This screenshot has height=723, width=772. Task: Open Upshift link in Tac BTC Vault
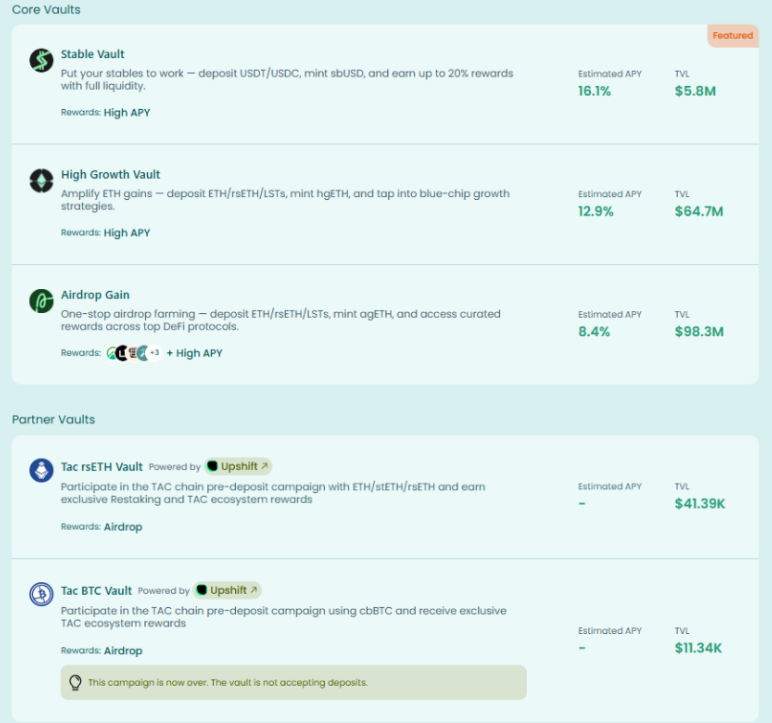point(227,590)
